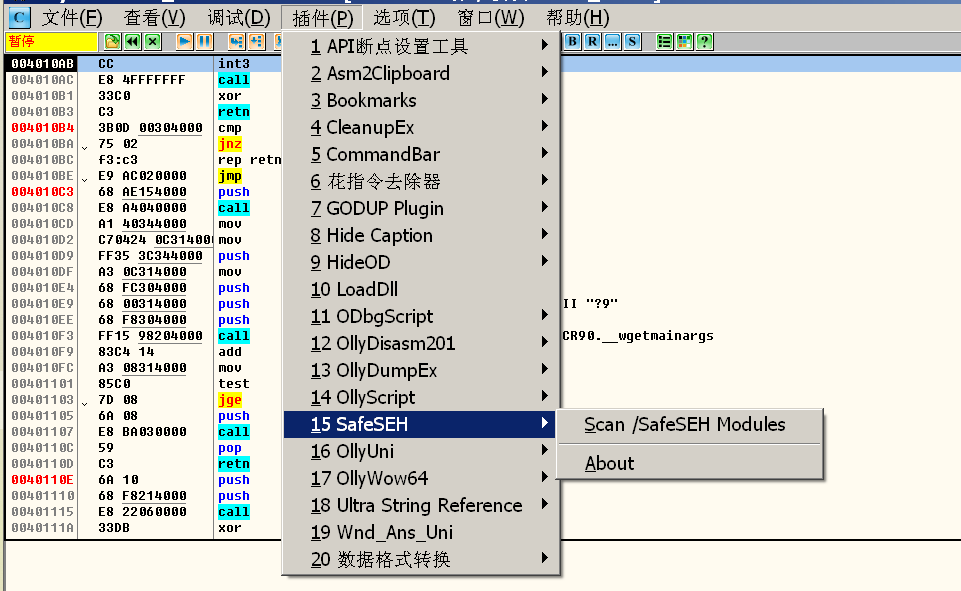The width and height of the screenshot is (961, 591).
Task: Open the 调试(D) debug menu
Action: point(239,17)
